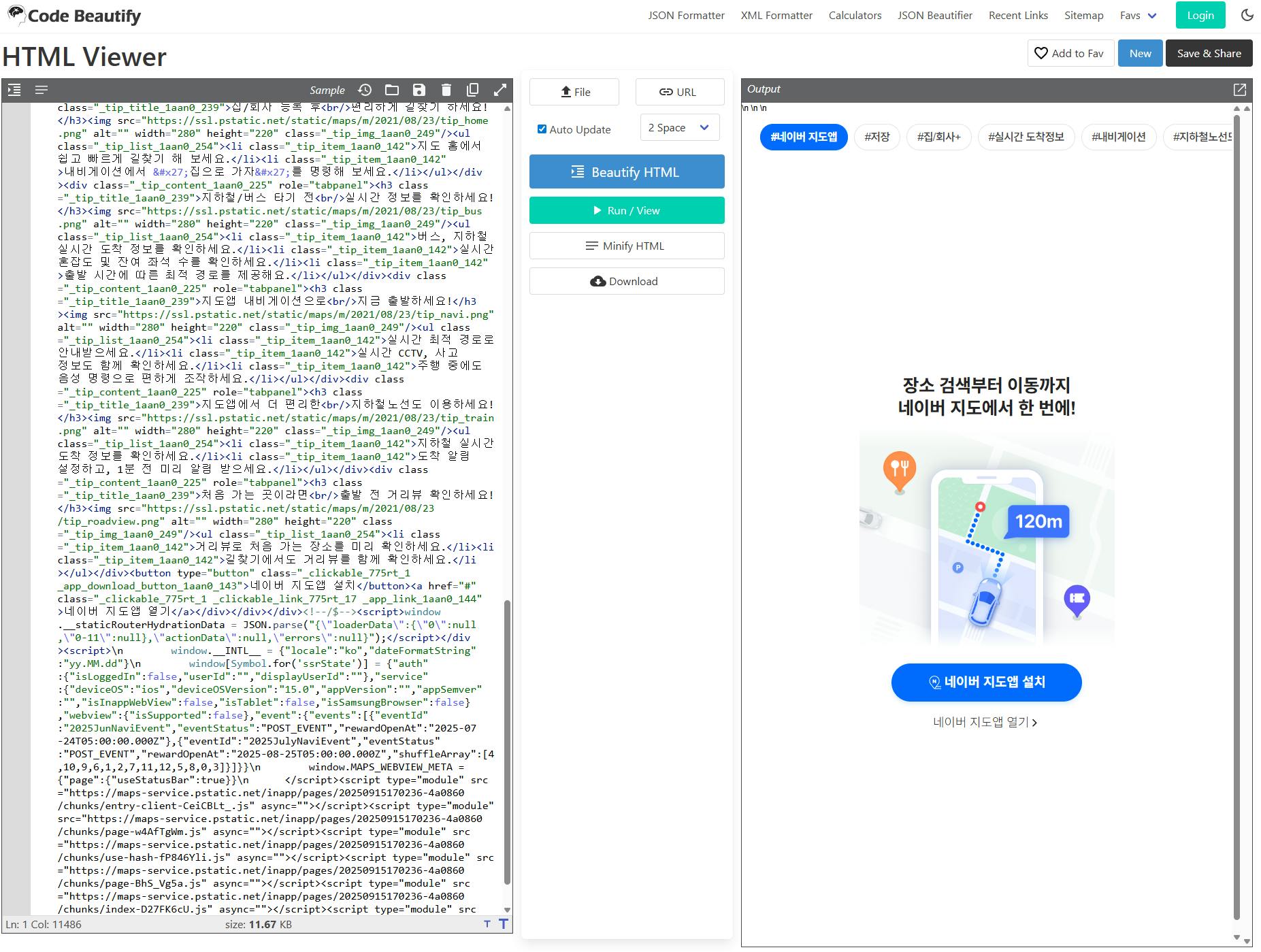The width and height of the screenshot is (1261, 952).
Task: Toggle dark mode with the moon icon
Action: click(1247, 15)
